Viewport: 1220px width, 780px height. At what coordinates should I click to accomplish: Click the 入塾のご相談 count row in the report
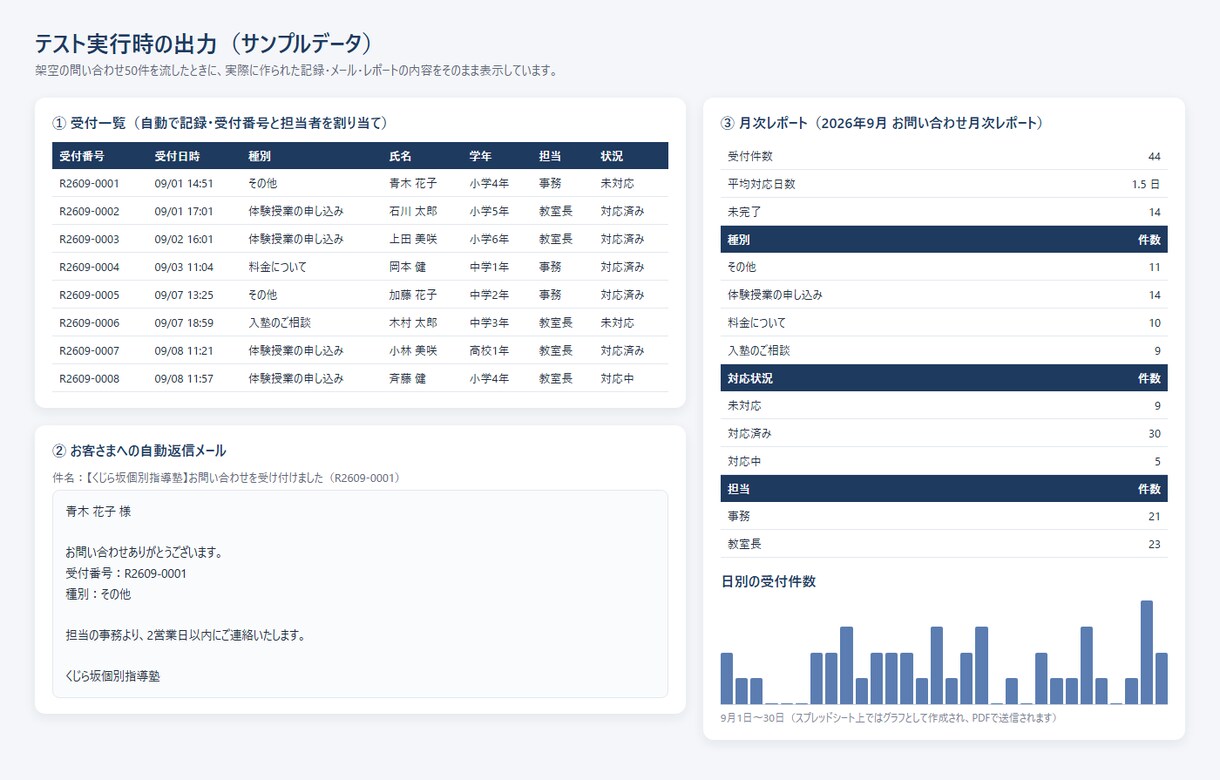pyautogui.click(x=944, y=351)
